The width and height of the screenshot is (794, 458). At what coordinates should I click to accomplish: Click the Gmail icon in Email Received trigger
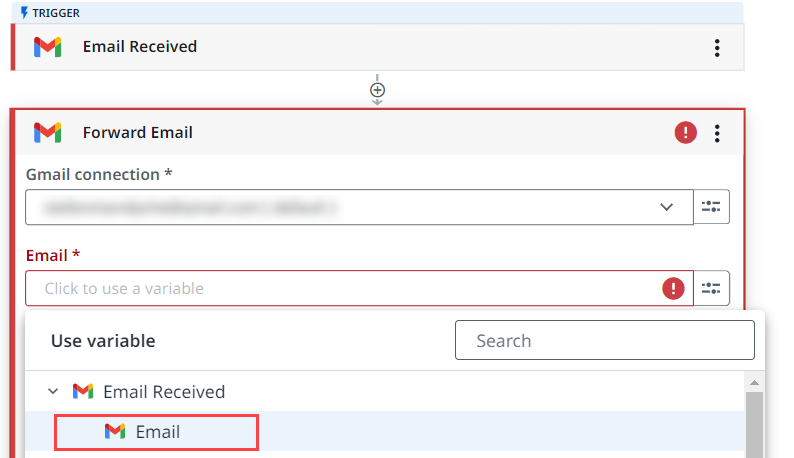coord(47,47)
